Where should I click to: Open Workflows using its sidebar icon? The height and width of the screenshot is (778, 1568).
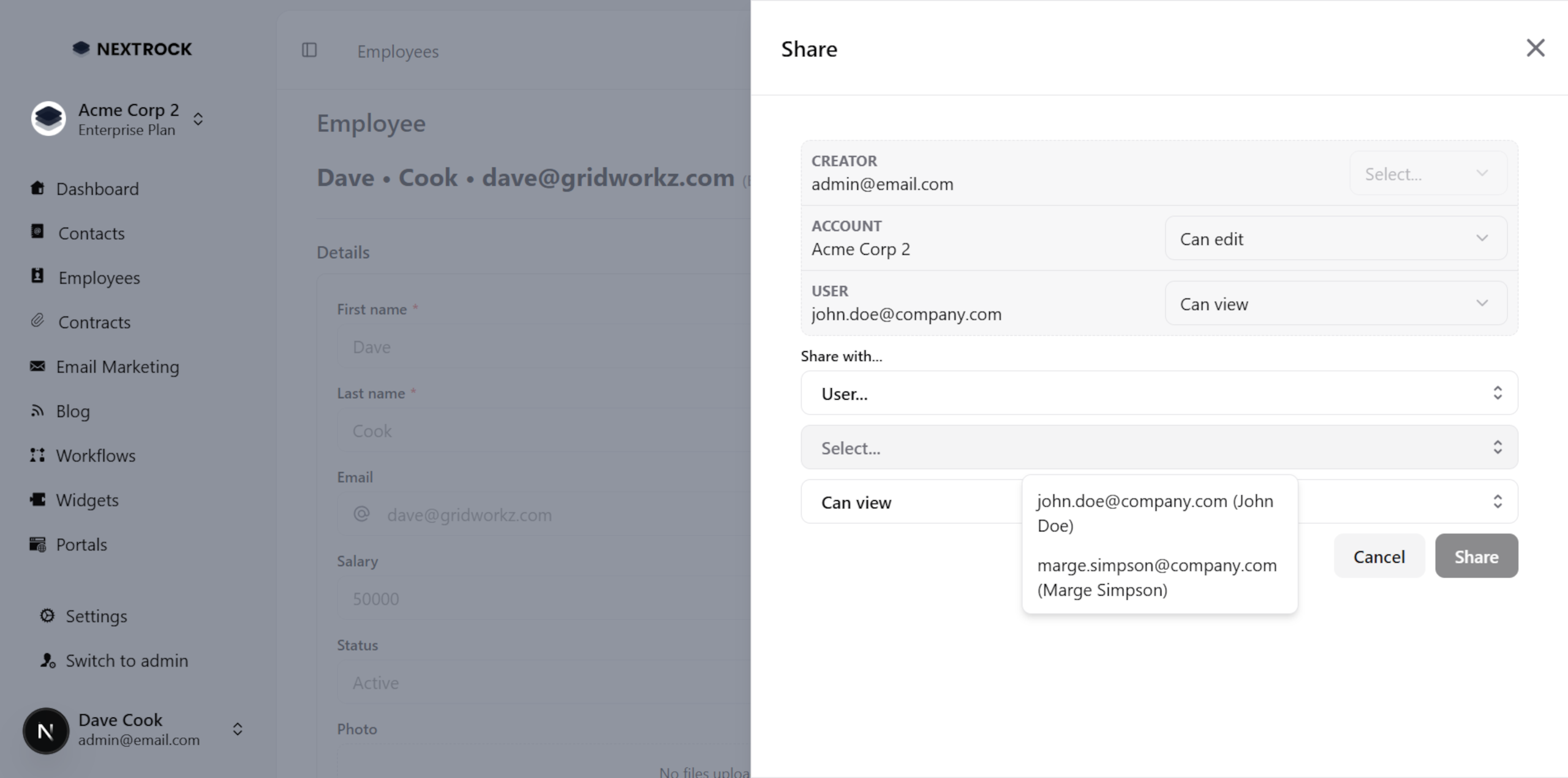tap(38, 455)
